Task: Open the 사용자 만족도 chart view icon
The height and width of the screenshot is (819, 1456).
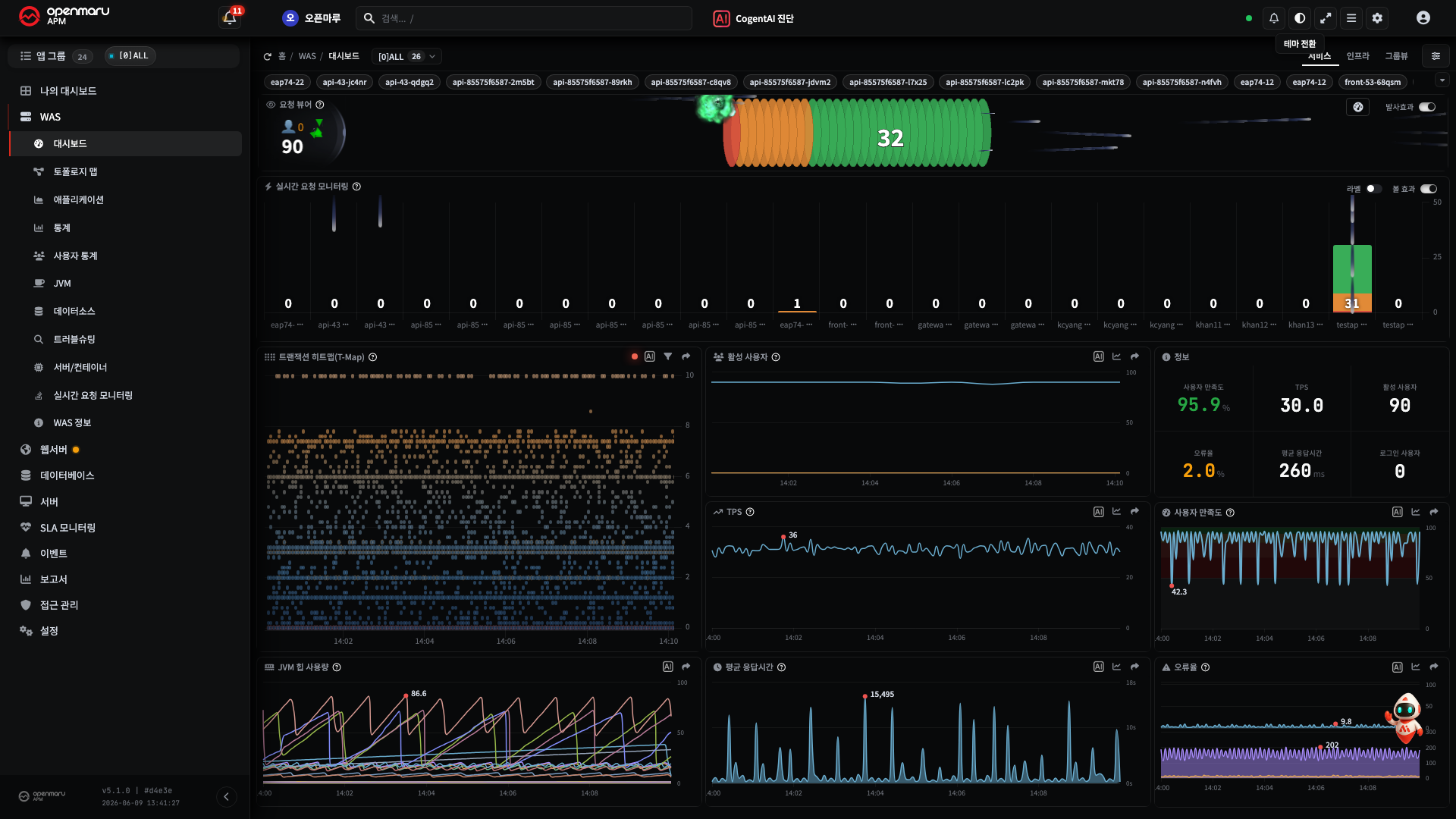Action: 1415,513
